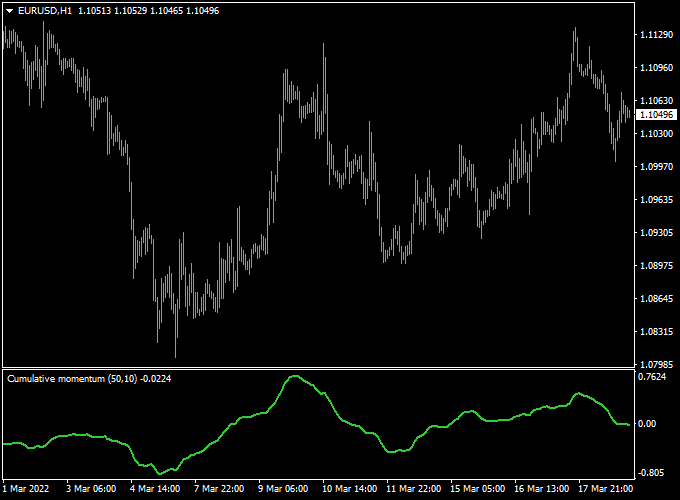Click price scale level 1.10960
Screen dimensions: 680x500
point(657,68)
